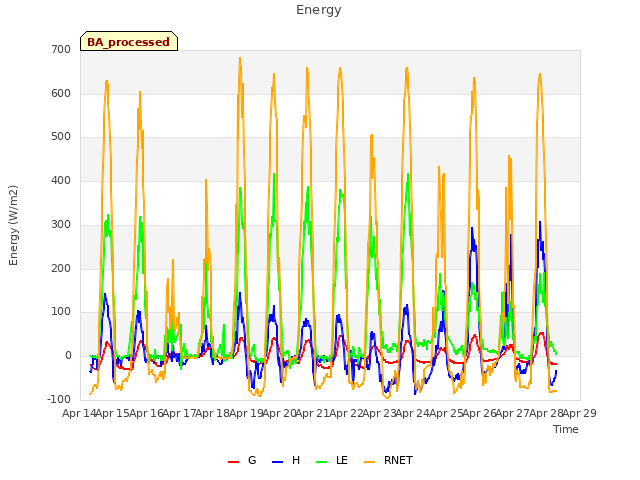
Task: Click the 200 y-axis tick label
Action: [61, 269]
